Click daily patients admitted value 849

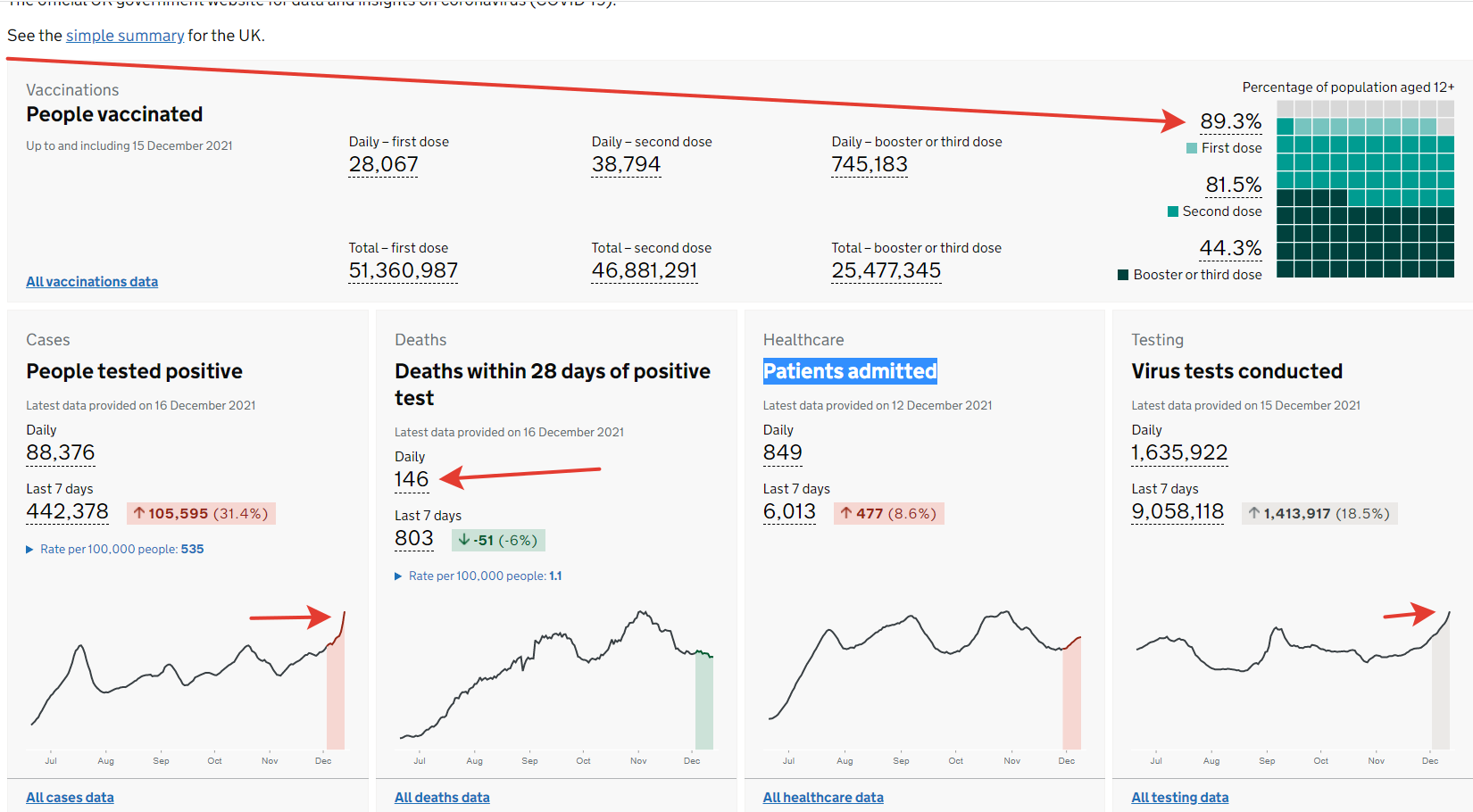tap(783, 453)
